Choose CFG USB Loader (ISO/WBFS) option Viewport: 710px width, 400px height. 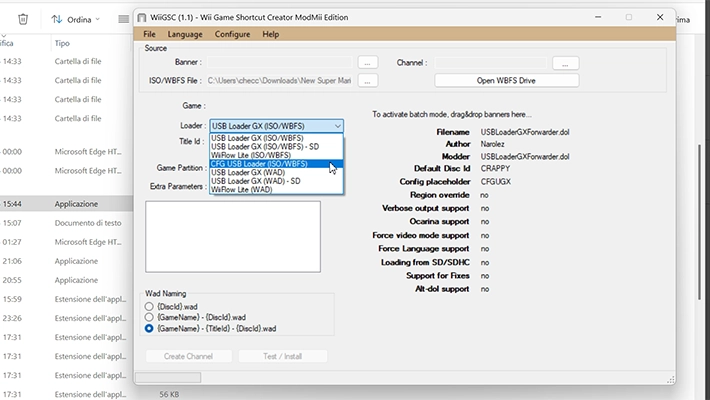click(x=276, y=164)
